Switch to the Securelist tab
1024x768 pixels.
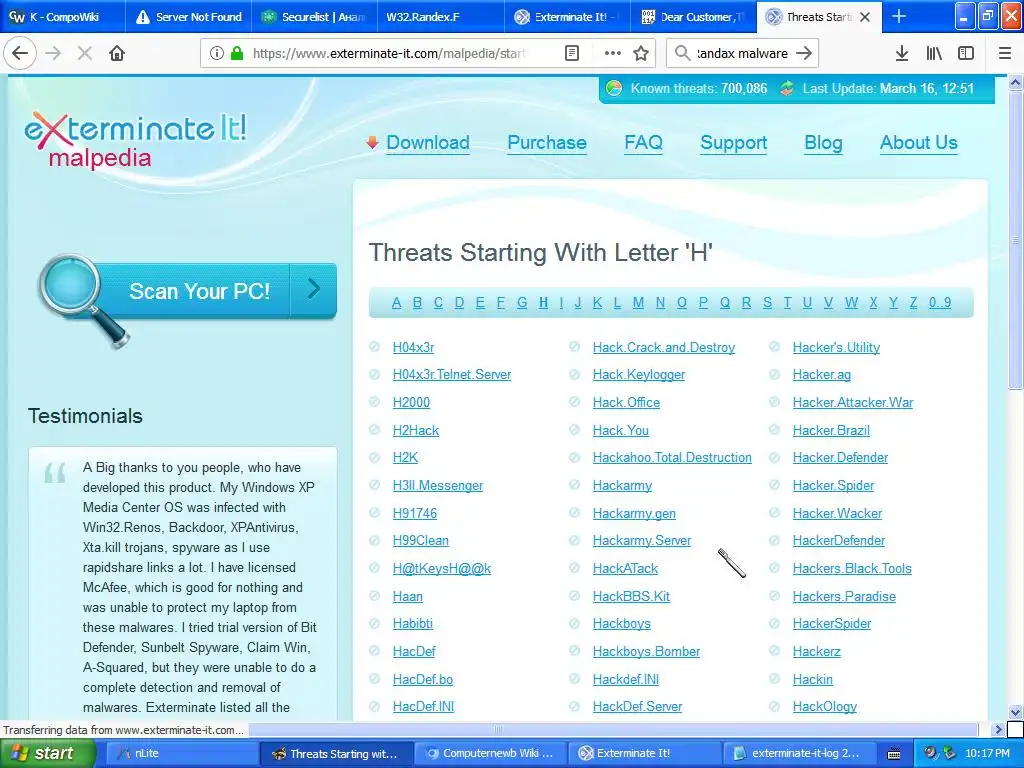[x=315, y=17]
